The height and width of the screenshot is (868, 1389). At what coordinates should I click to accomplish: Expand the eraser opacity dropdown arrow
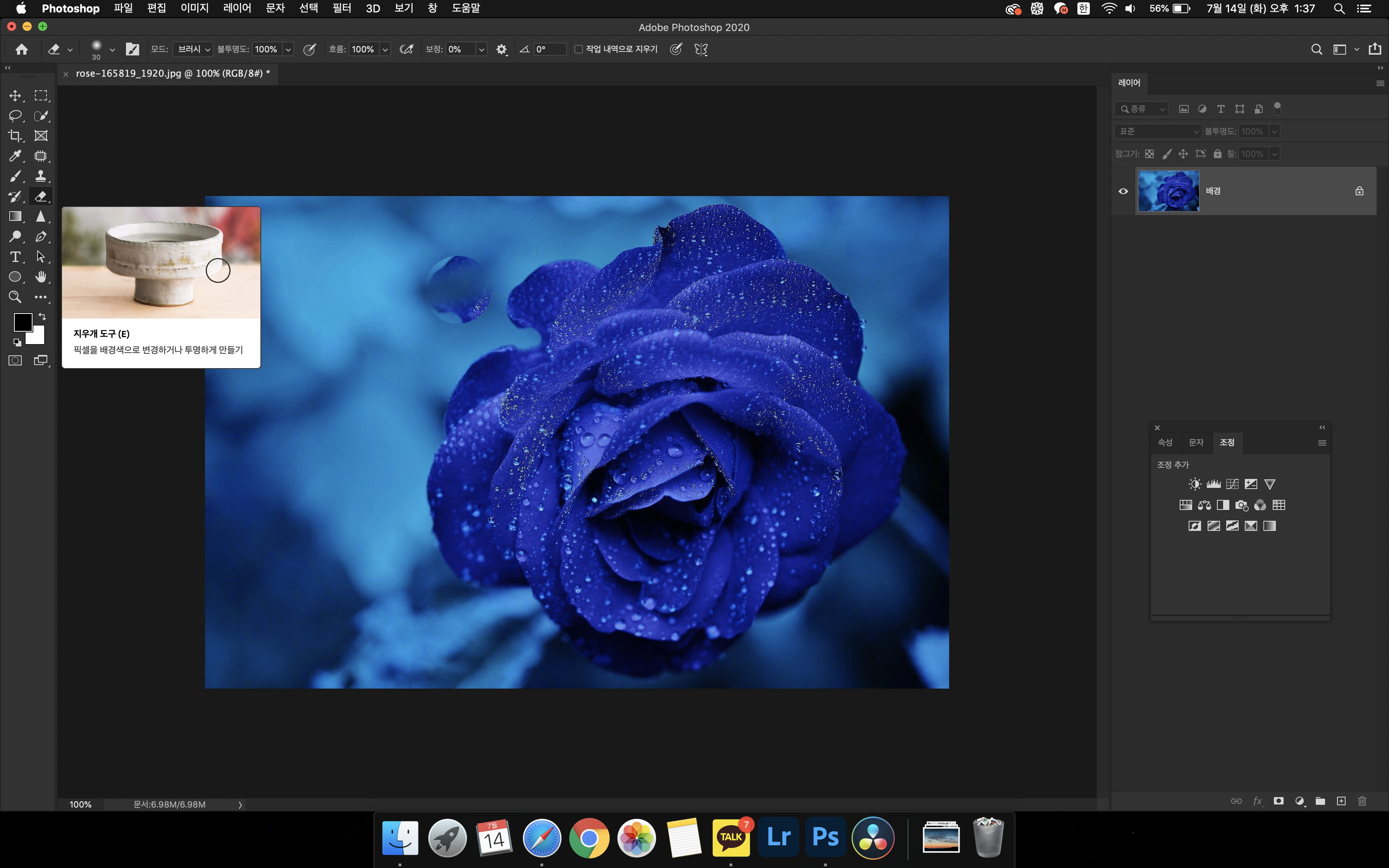(288, 50)
